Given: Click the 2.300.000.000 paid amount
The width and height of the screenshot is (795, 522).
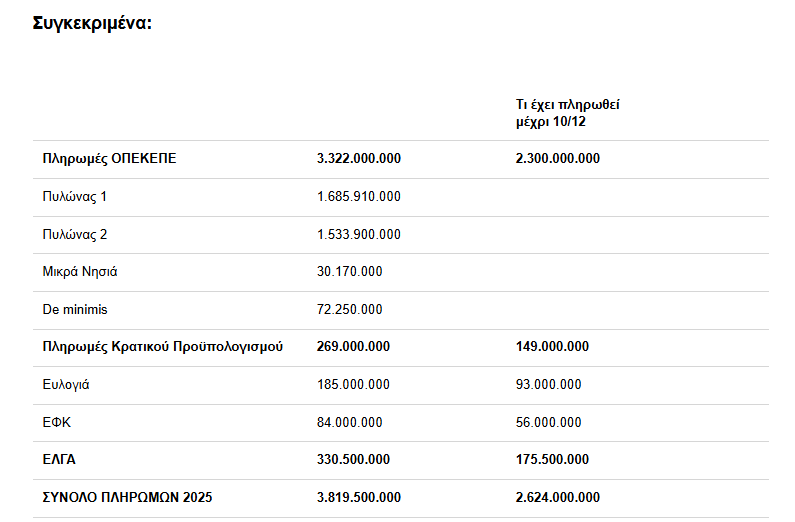Looking at the screenshot, I should pyautogui.click(x=558, y=159).
